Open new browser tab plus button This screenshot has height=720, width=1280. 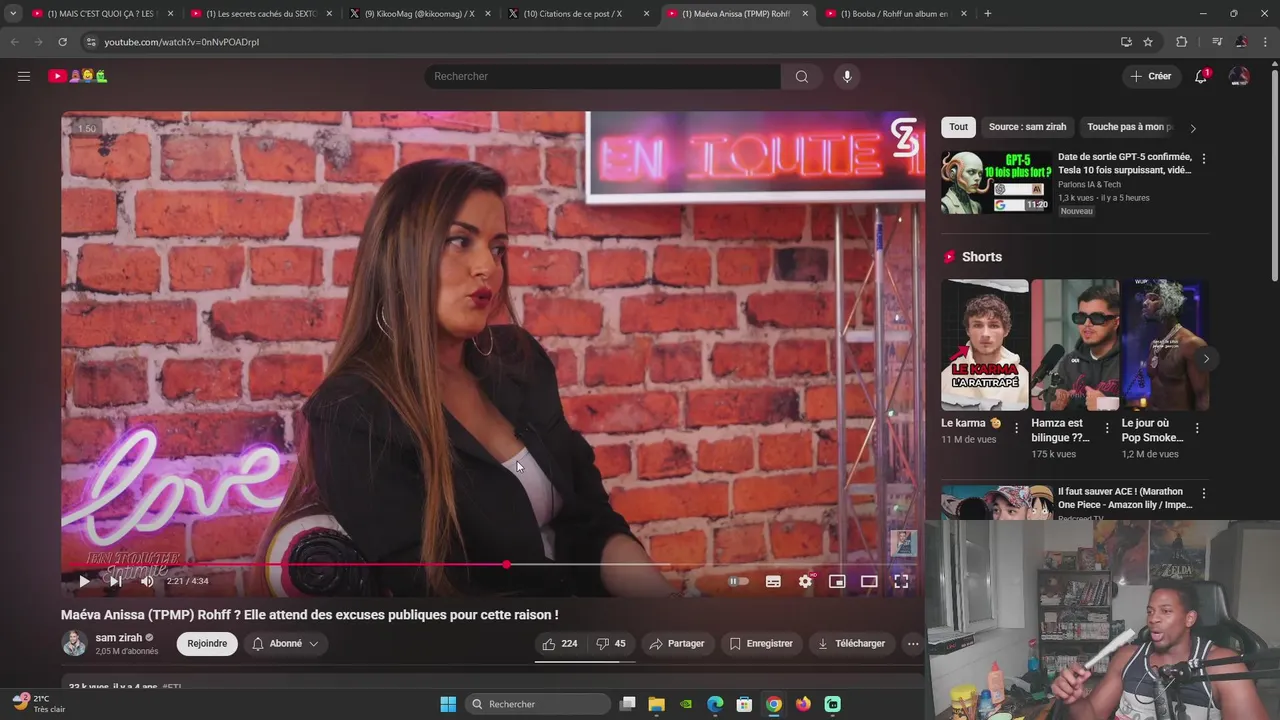[988, 14]
